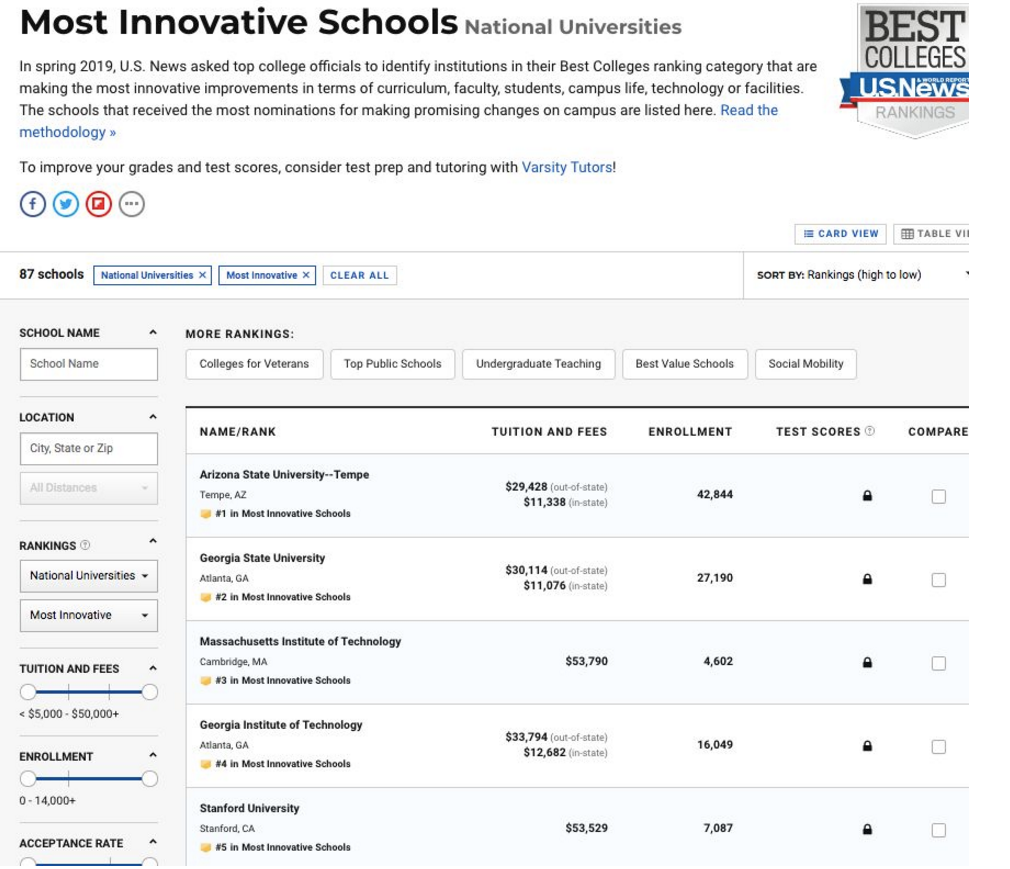This screenshot has width=1010, height=869.
Task: Open more sharing options ellipsis icon
Action: pyautogui.click(x=131, y=204)
